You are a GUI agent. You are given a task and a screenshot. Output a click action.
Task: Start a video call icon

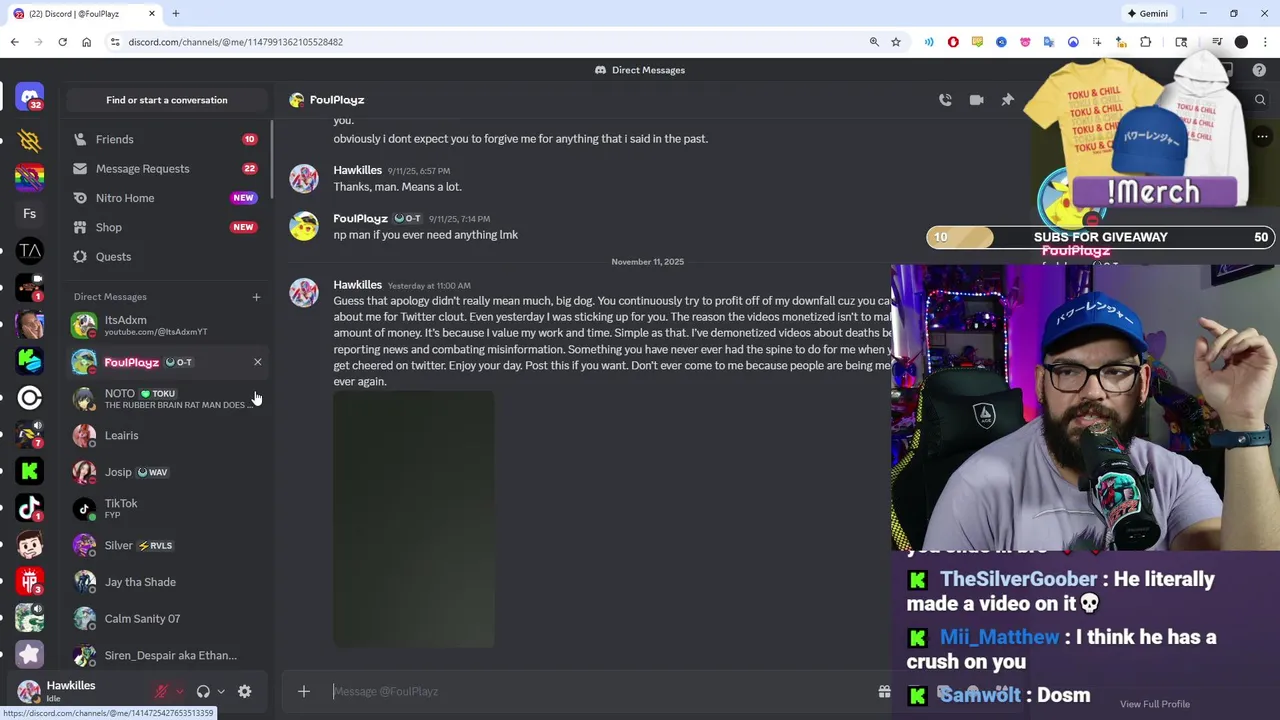click(x=976, y=100)
